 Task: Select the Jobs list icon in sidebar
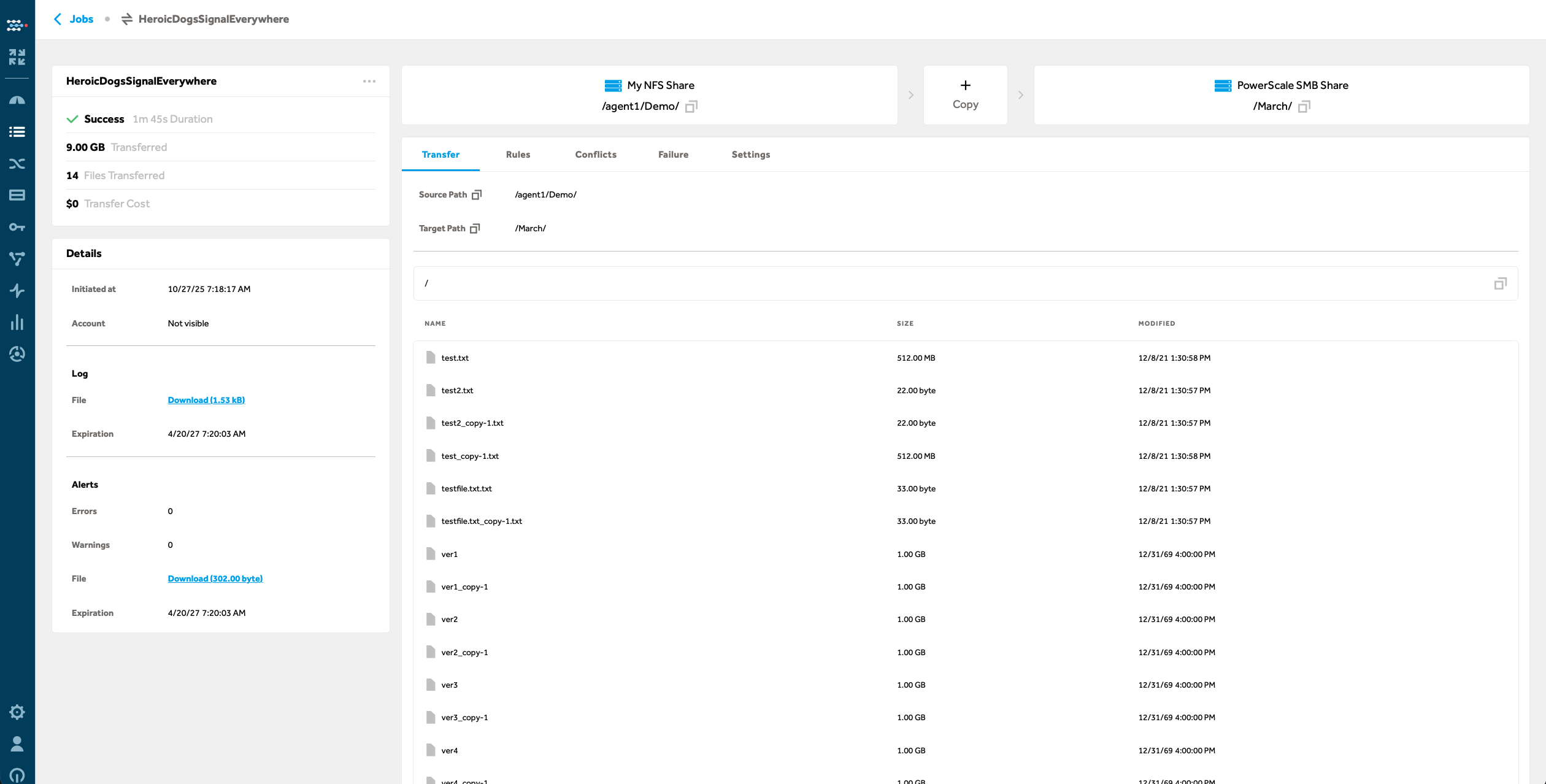coord(17,132)
